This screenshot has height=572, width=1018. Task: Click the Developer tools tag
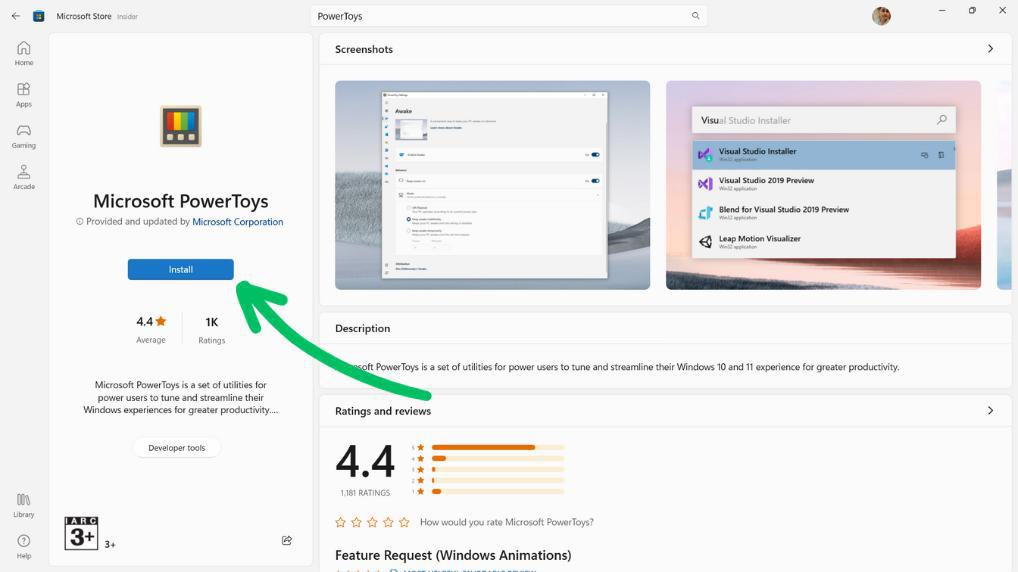tap(177, 448)
